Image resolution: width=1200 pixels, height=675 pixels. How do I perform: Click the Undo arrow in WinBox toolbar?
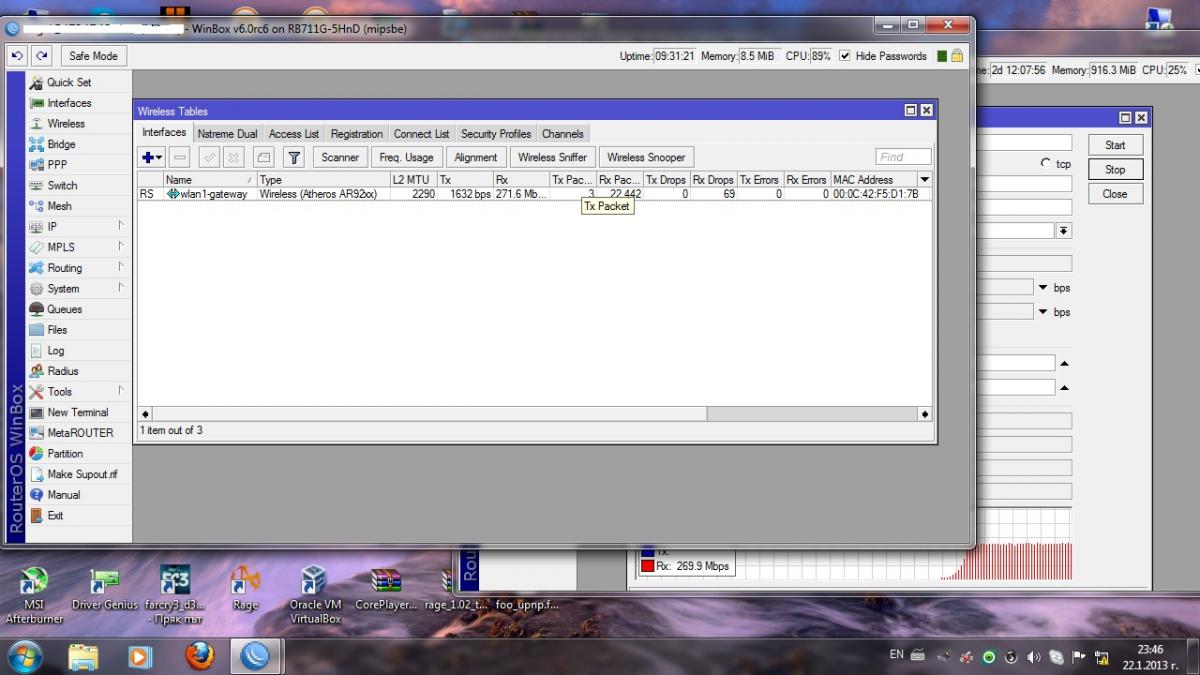17,56
